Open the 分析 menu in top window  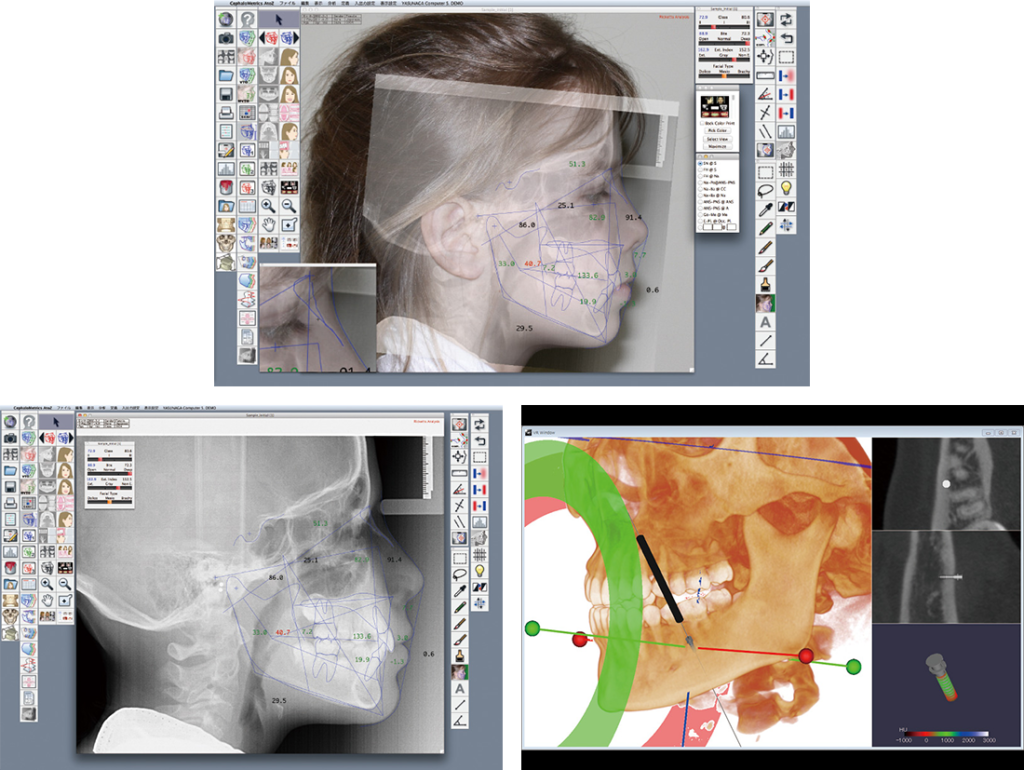pos(331,4)
